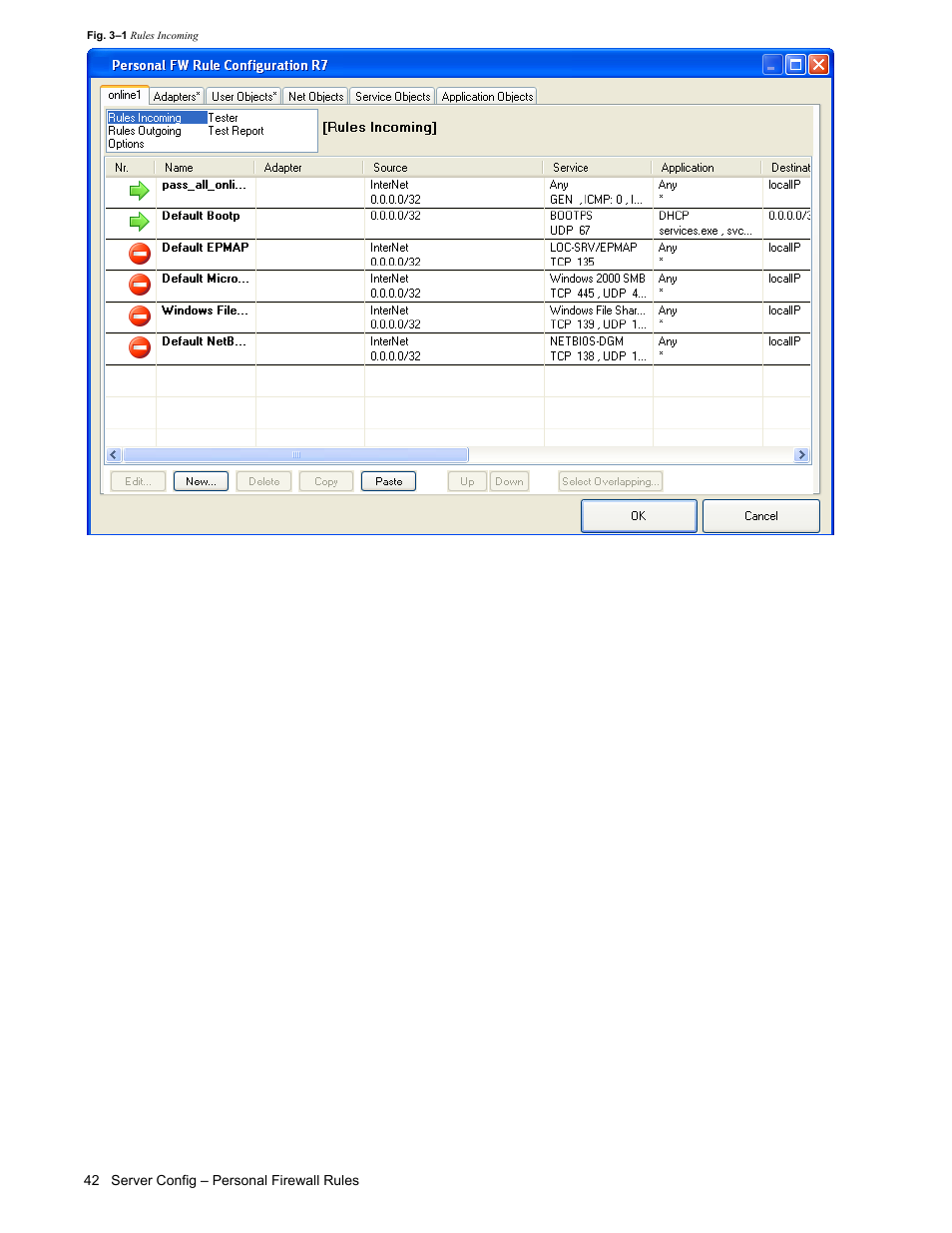Screen dimensions: 952x1233
Task: Click the Adapter column header
Action: [309, 168]
